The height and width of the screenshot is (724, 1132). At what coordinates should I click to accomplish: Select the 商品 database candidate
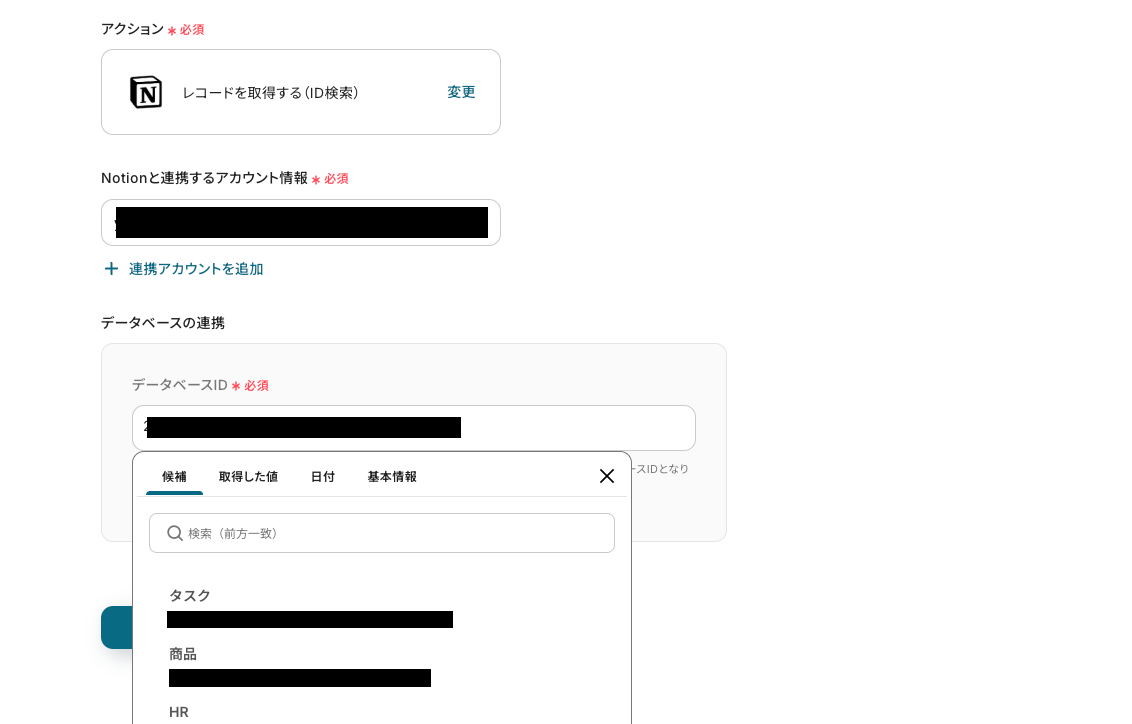coord(300,666)
